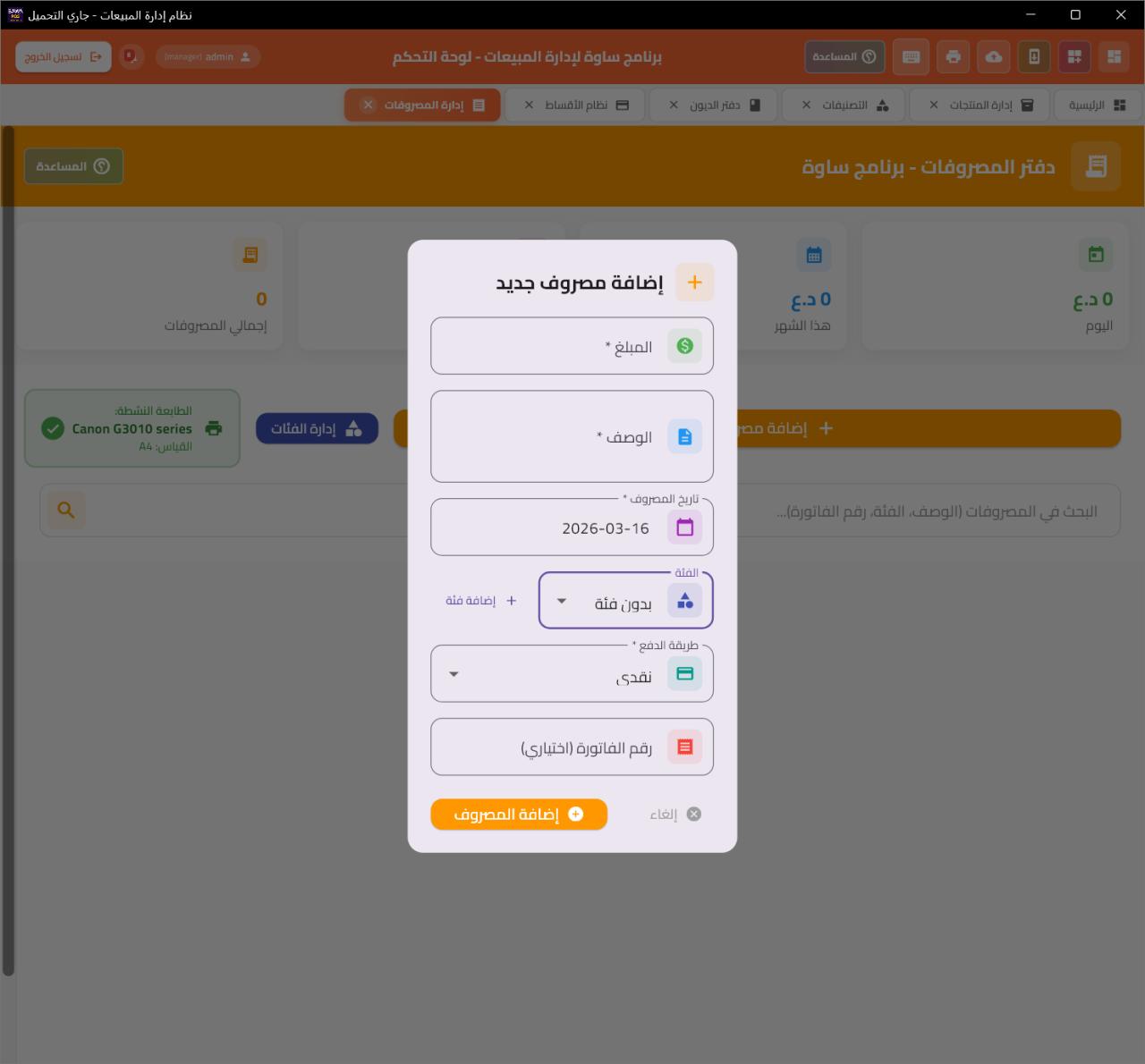
Task: Click the blue calendar icon on هذا الشهر card
Action: [814, 255]
